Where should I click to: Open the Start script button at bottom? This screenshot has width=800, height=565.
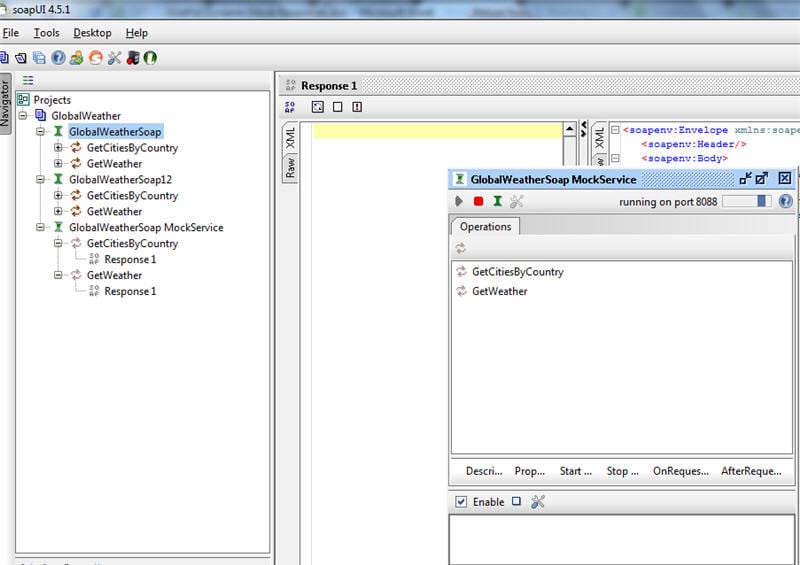coord(576,471)
